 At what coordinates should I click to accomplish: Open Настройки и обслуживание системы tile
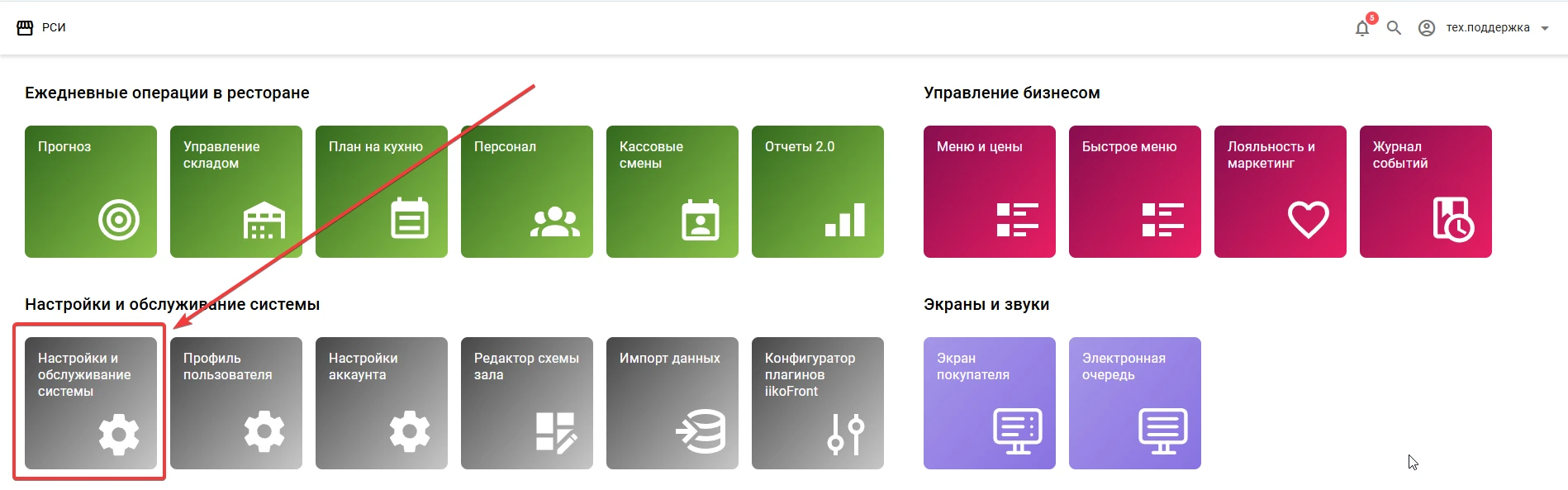(91, 403)
